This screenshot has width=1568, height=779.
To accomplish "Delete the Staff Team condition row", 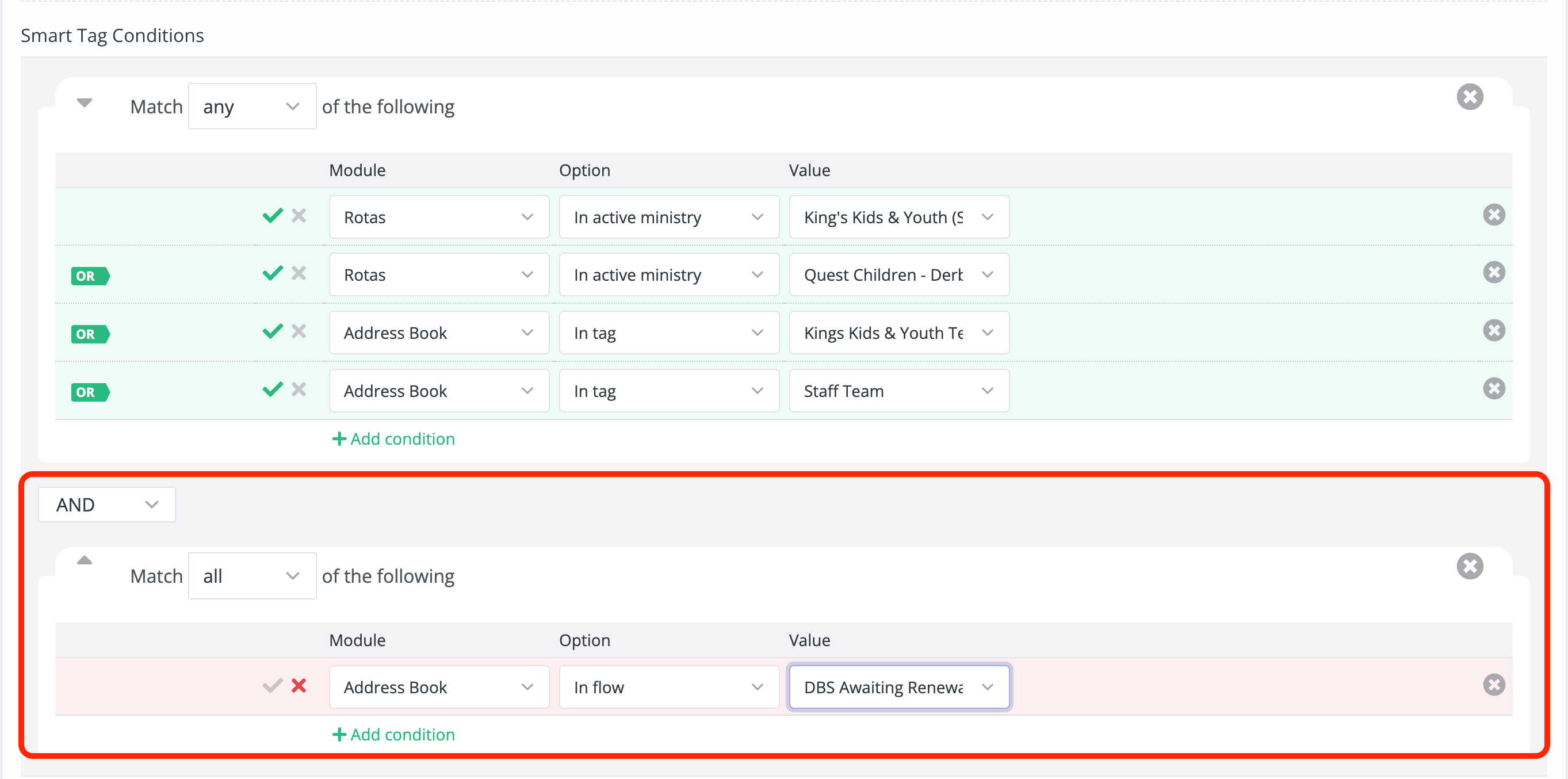I will pos(1494,388).
